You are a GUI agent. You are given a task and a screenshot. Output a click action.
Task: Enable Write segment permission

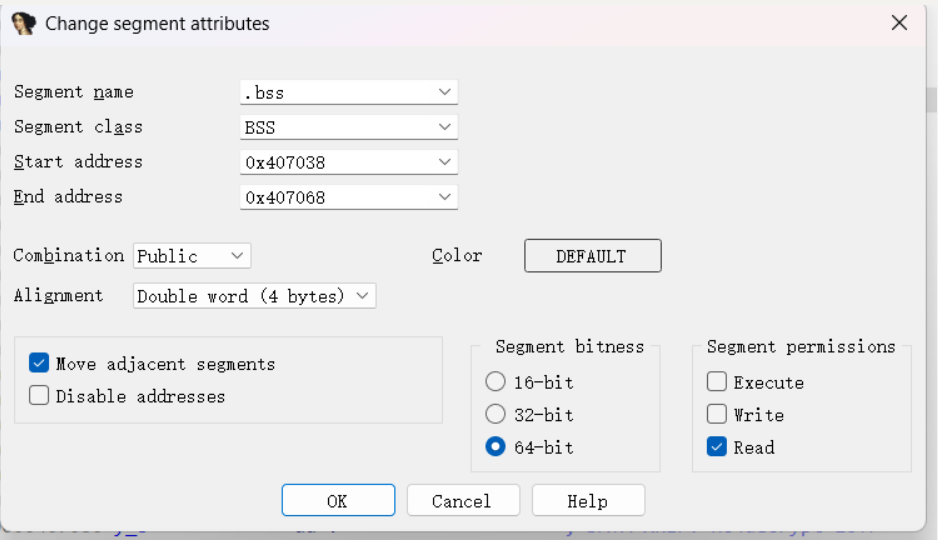pyautogui.click(x=717, y=414)
